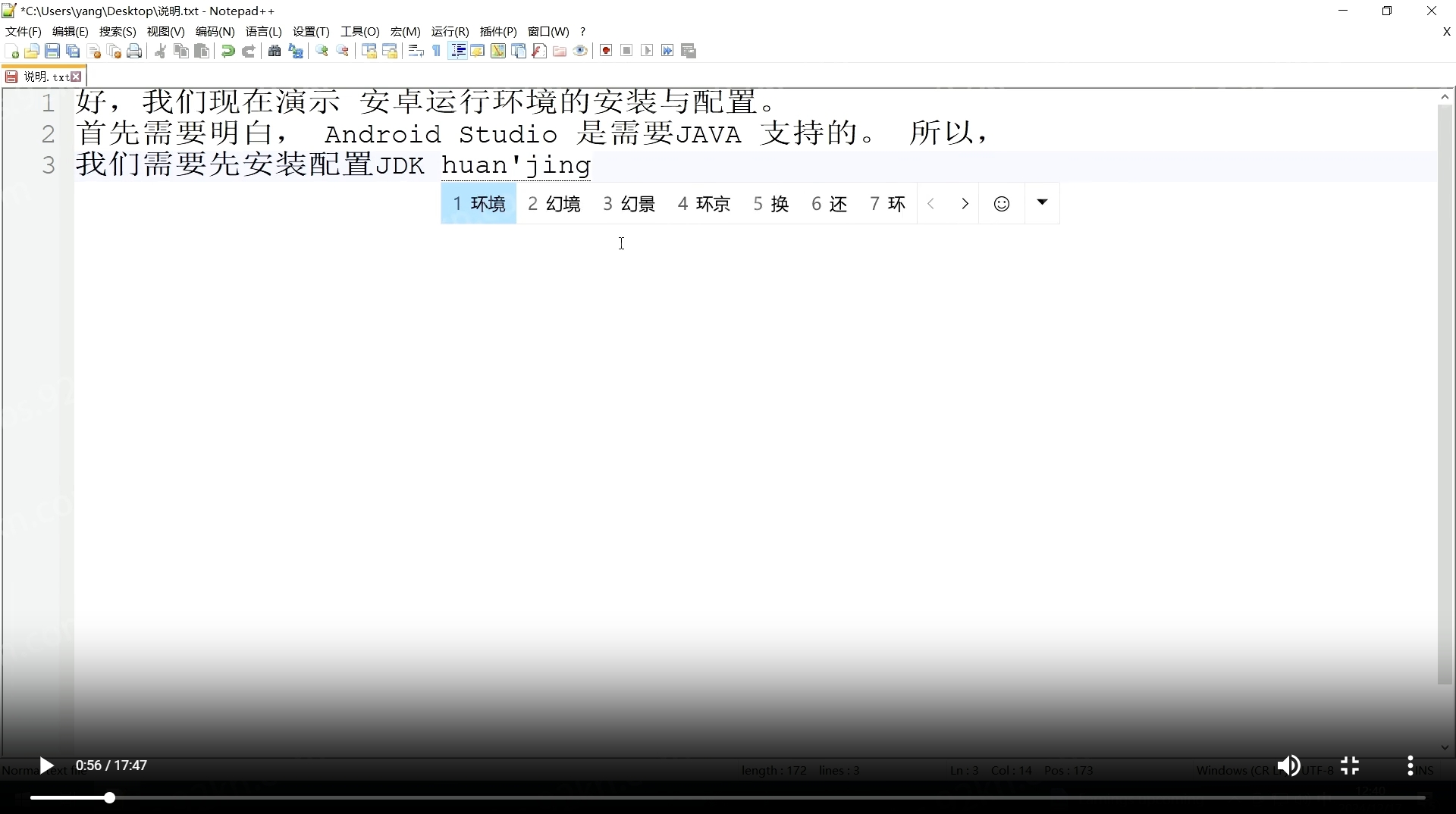Choose IME candidate 2 幻境
The image size is (1456, 814).
tap(554, 204)
